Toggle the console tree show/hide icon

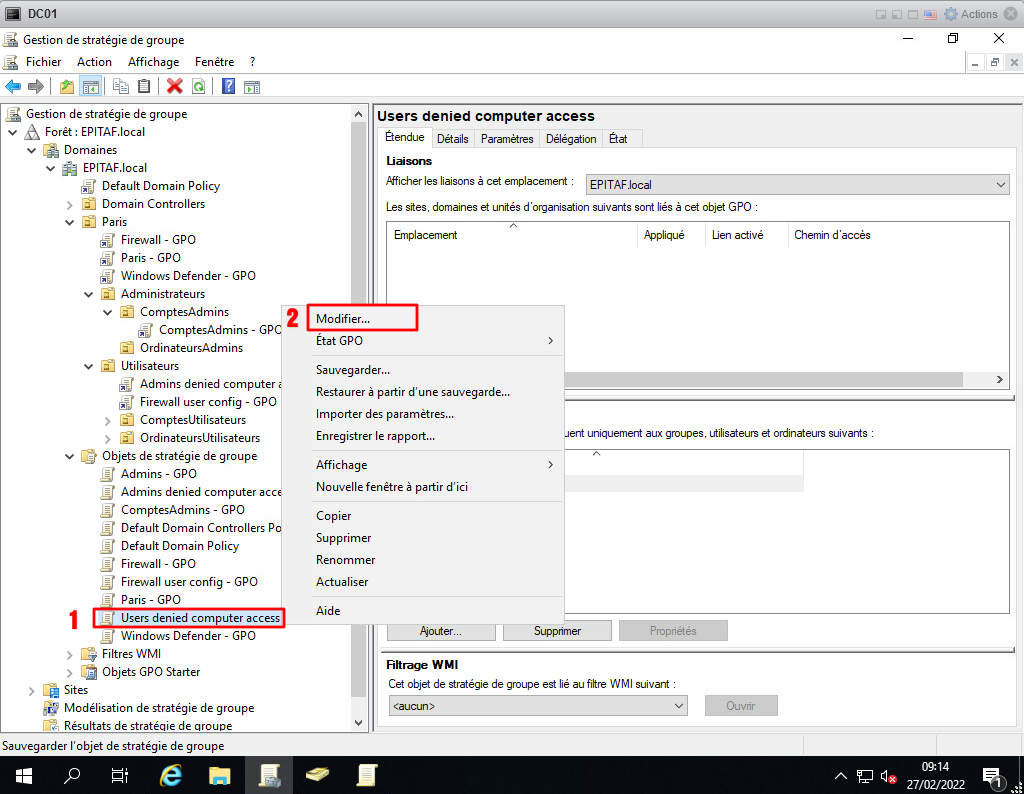click(x=90, y=87)
